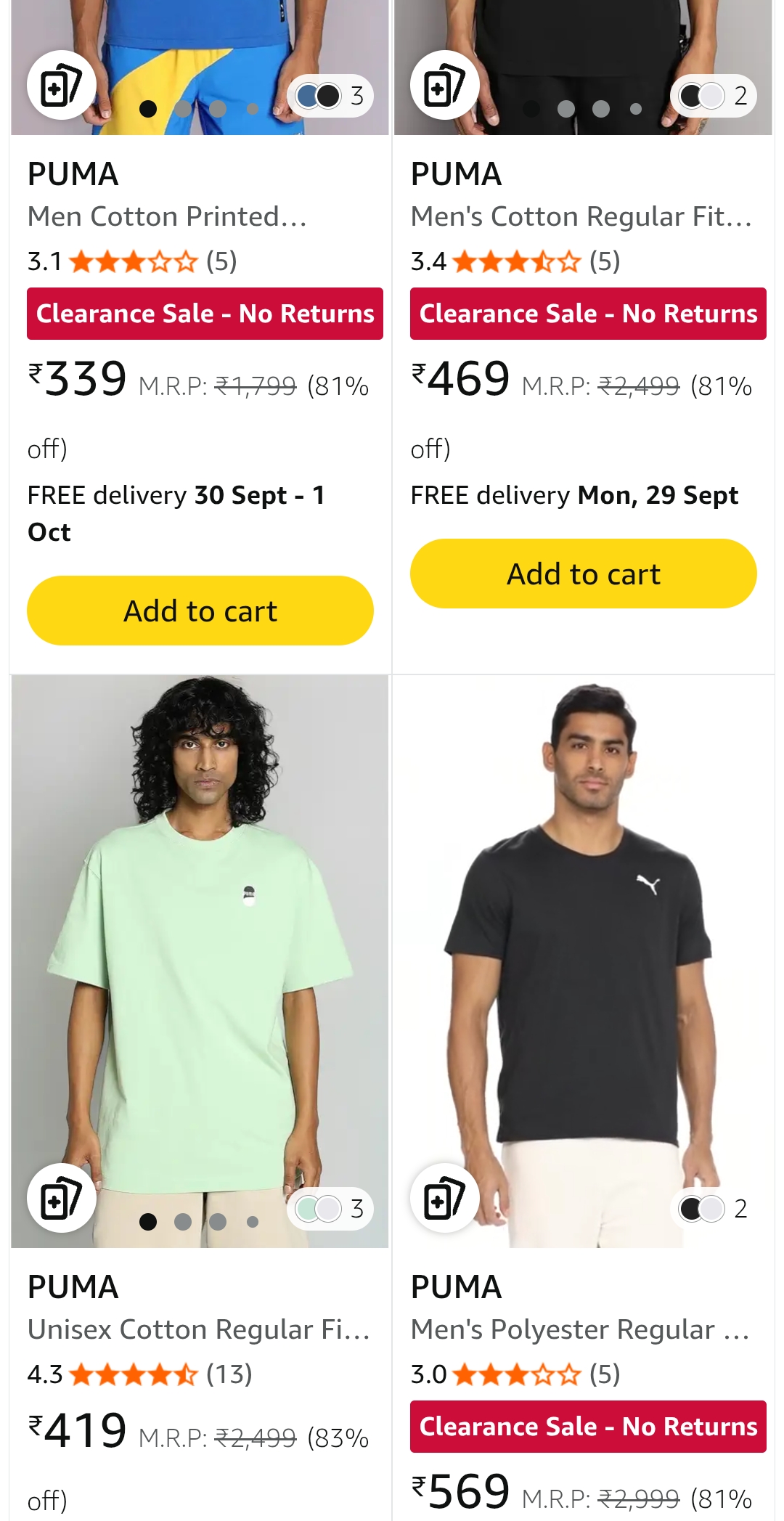This screenshot has width=784, height=1521.
Task: View 4.3 star rating with 13 reviews
Action: click(139, 1374)
